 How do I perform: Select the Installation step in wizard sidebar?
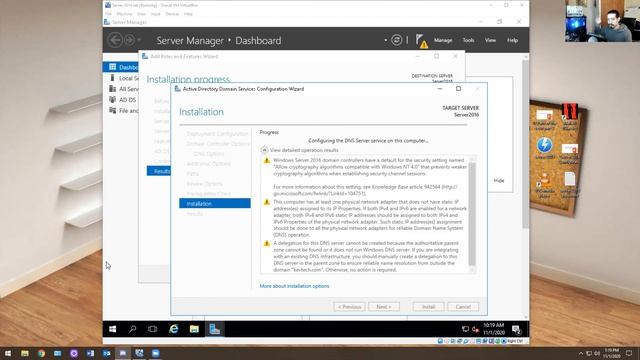coord(215,203)
